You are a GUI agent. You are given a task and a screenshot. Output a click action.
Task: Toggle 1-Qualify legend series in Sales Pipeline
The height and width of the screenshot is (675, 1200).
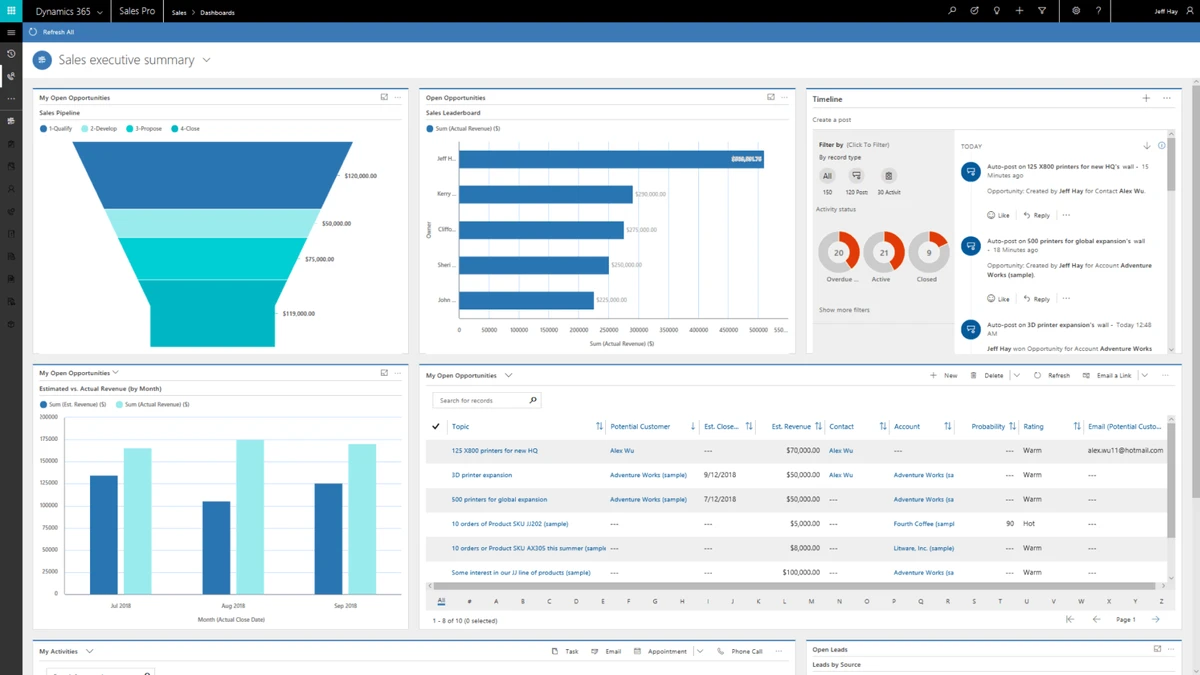tap(56, 129)
